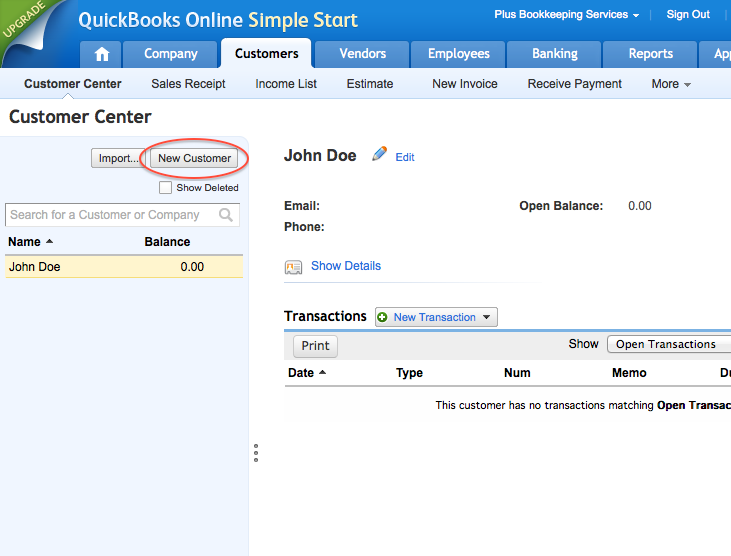Click the Name column sort arrow
Screen dimensions: 731x556
click(49, 241)
